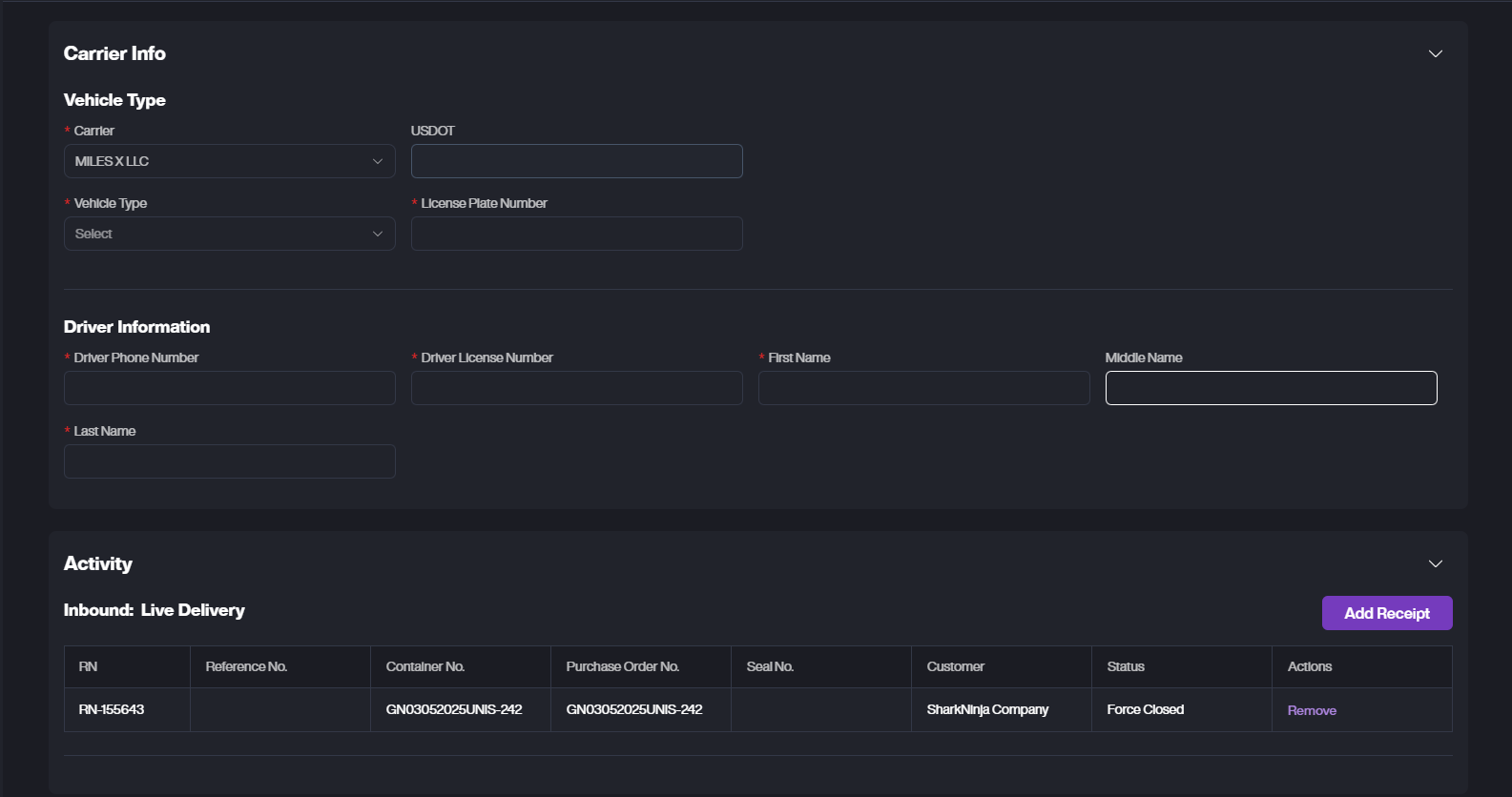Click the Force Closed status cell
This screenshot has width=1512, height=797.
(1145, 709)
